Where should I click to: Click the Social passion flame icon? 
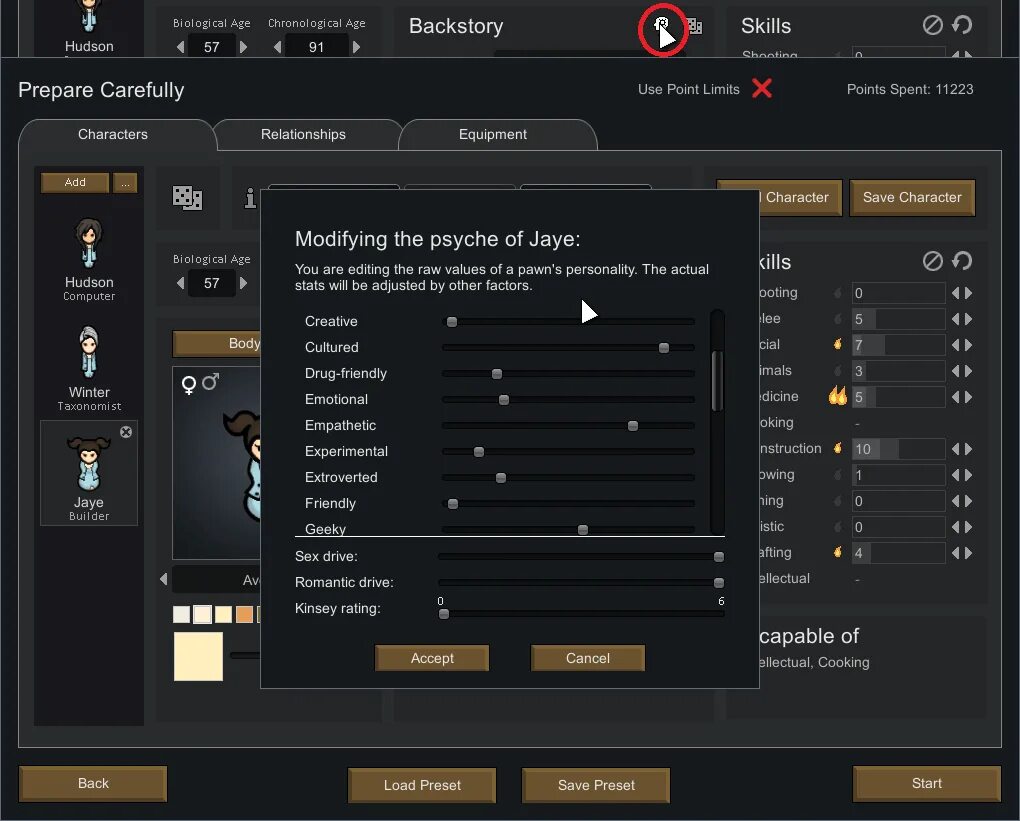[x=838, y=344]
